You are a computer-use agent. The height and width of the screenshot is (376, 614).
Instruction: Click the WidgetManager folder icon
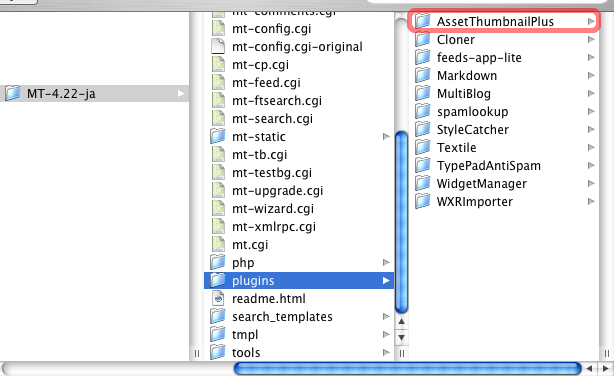tap(423, 183)
